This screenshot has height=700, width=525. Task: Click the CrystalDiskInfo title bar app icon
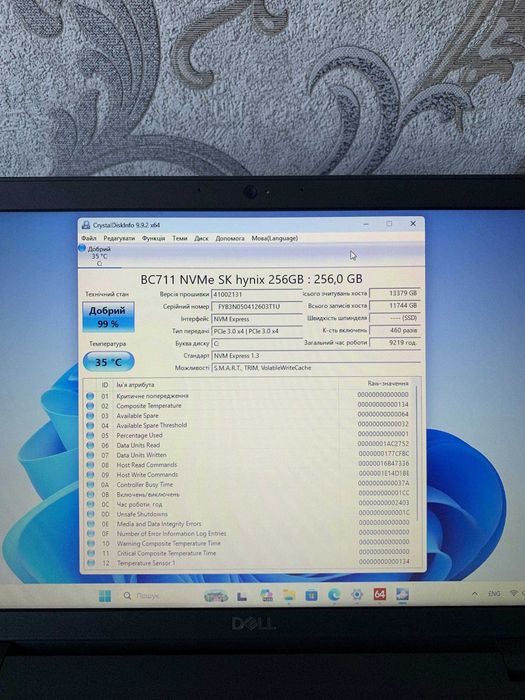tap(85, 225)
